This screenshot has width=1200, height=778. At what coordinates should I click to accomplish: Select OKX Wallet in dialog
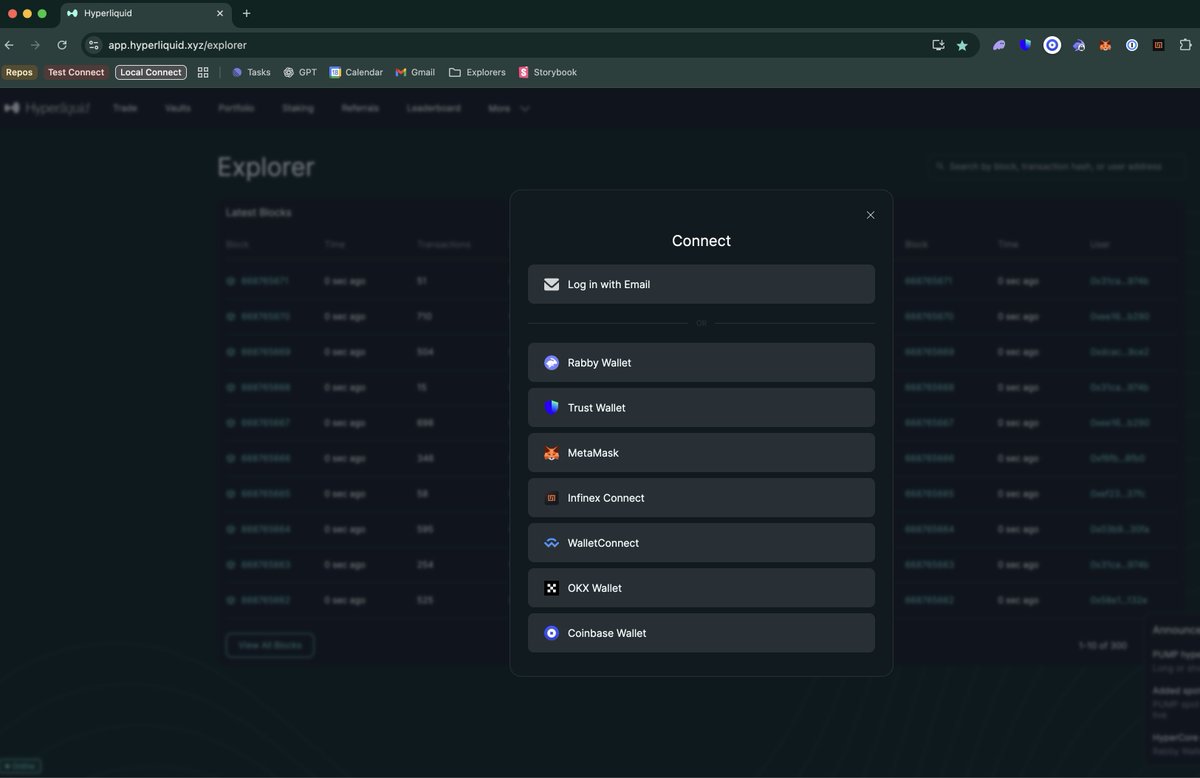point(701,588)
